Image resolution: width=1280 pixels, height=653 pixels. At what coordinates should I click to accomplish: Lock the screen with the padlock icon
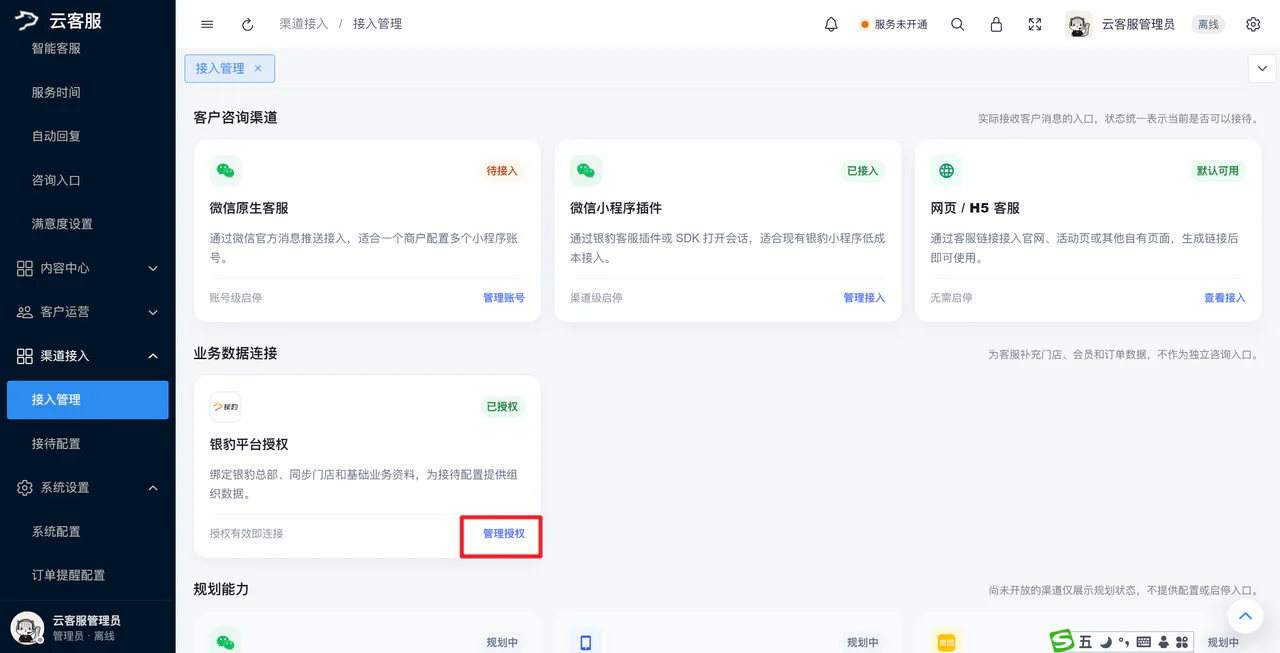996,24
